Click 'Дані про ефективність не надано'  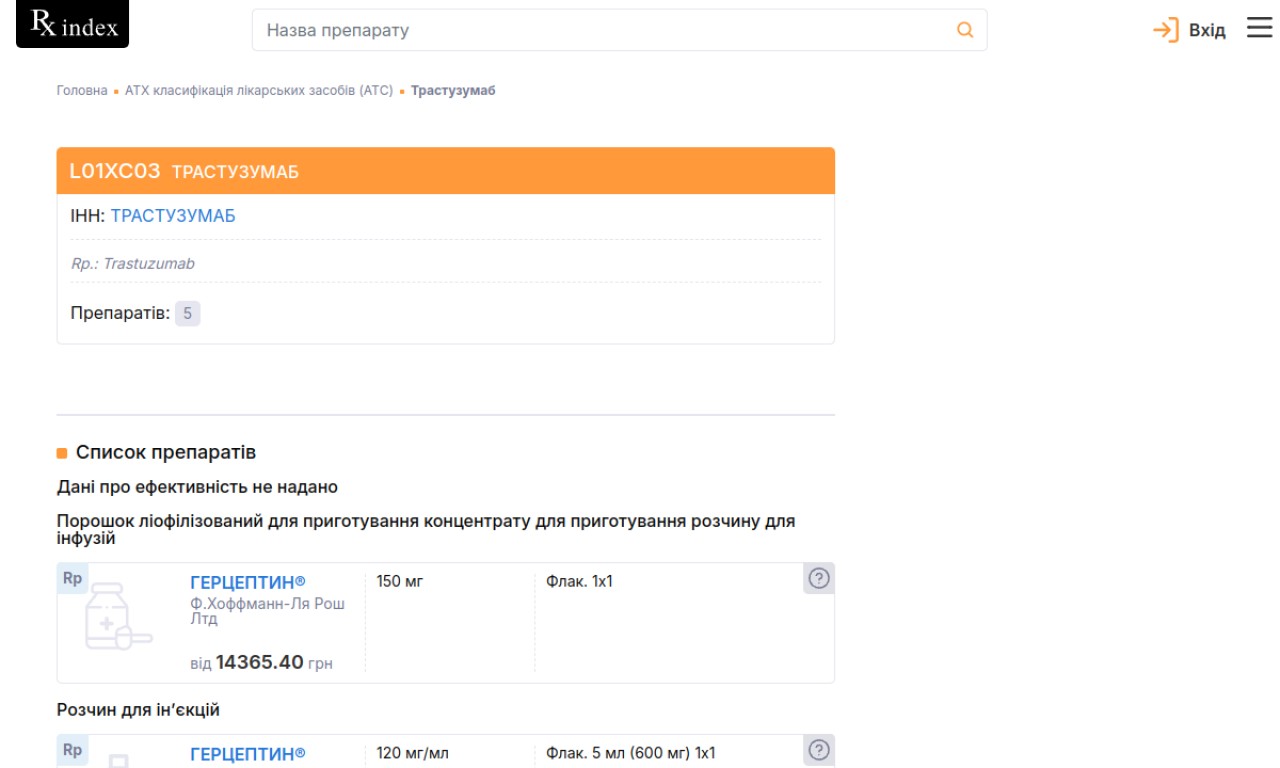click(197, 487)
